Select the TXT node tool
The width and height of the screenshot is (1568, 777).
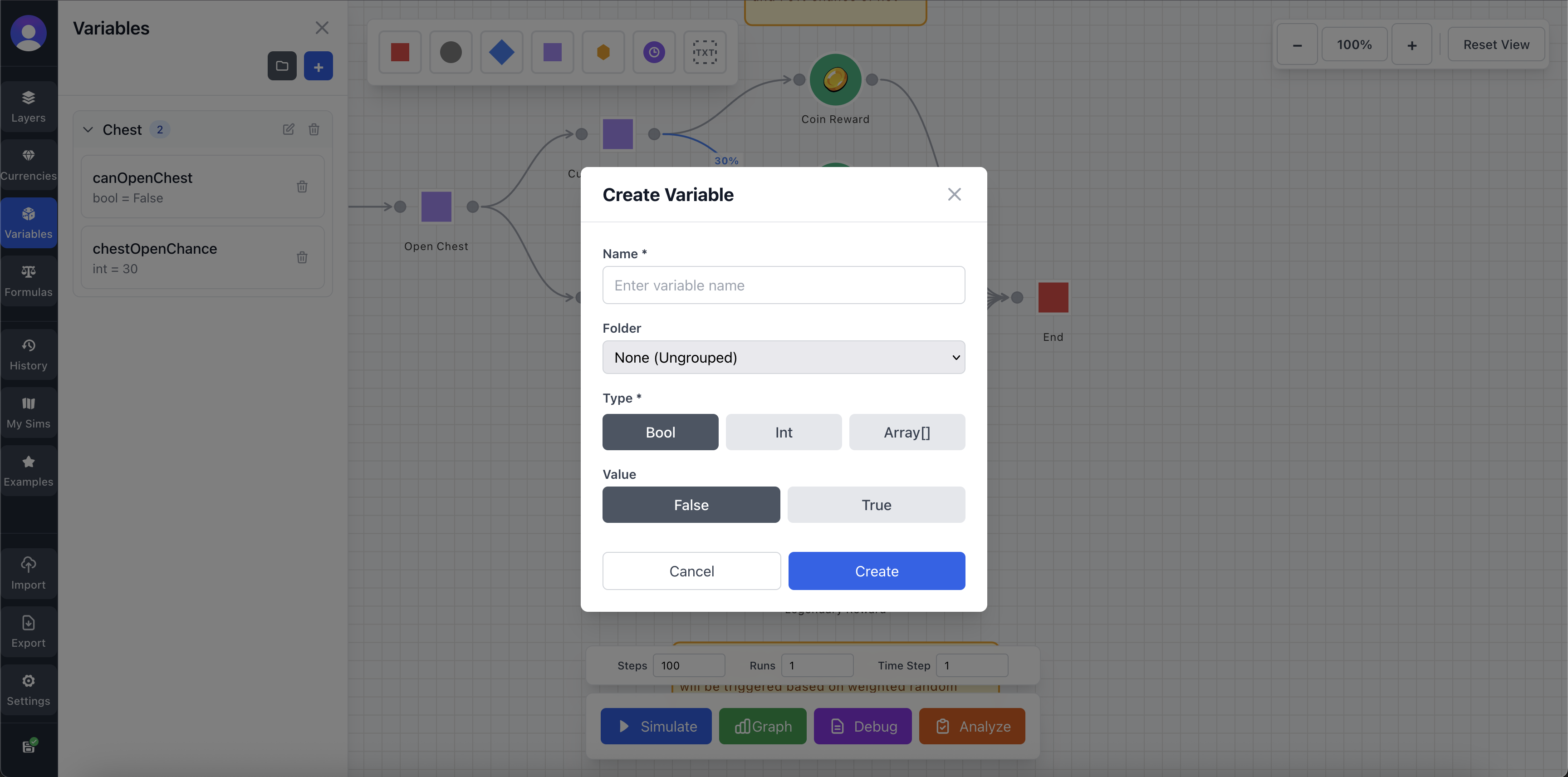(x=704, y=52)
